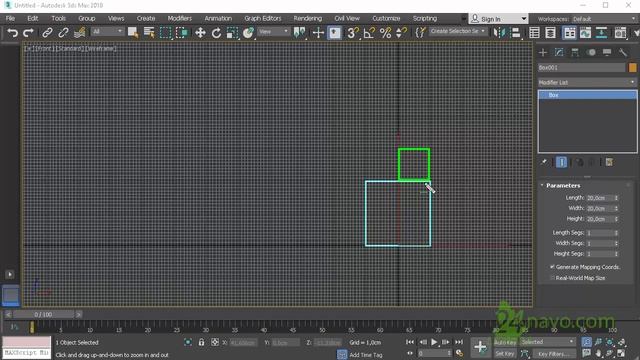Toggle the Ribbon display icon
Viewport: 640px width, 360px height.
569,33
